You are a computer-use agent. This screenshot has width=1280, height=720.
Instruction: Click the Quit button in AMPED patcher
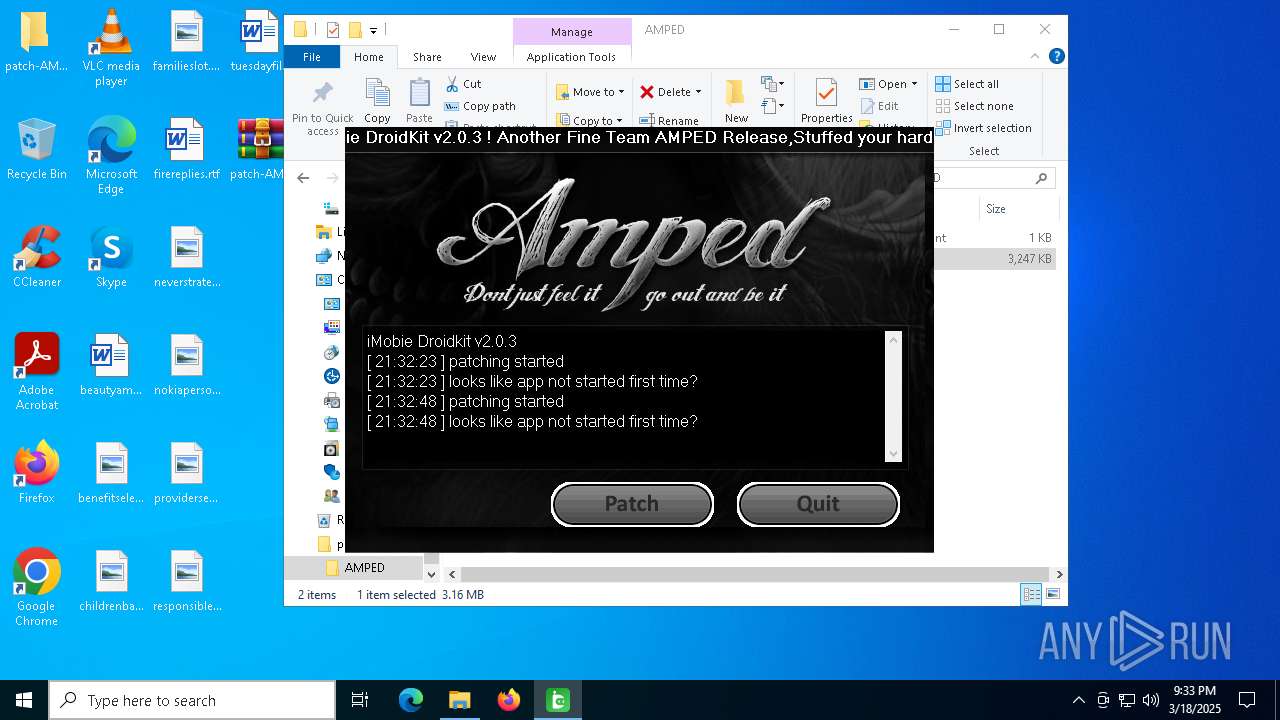[818, 504]
